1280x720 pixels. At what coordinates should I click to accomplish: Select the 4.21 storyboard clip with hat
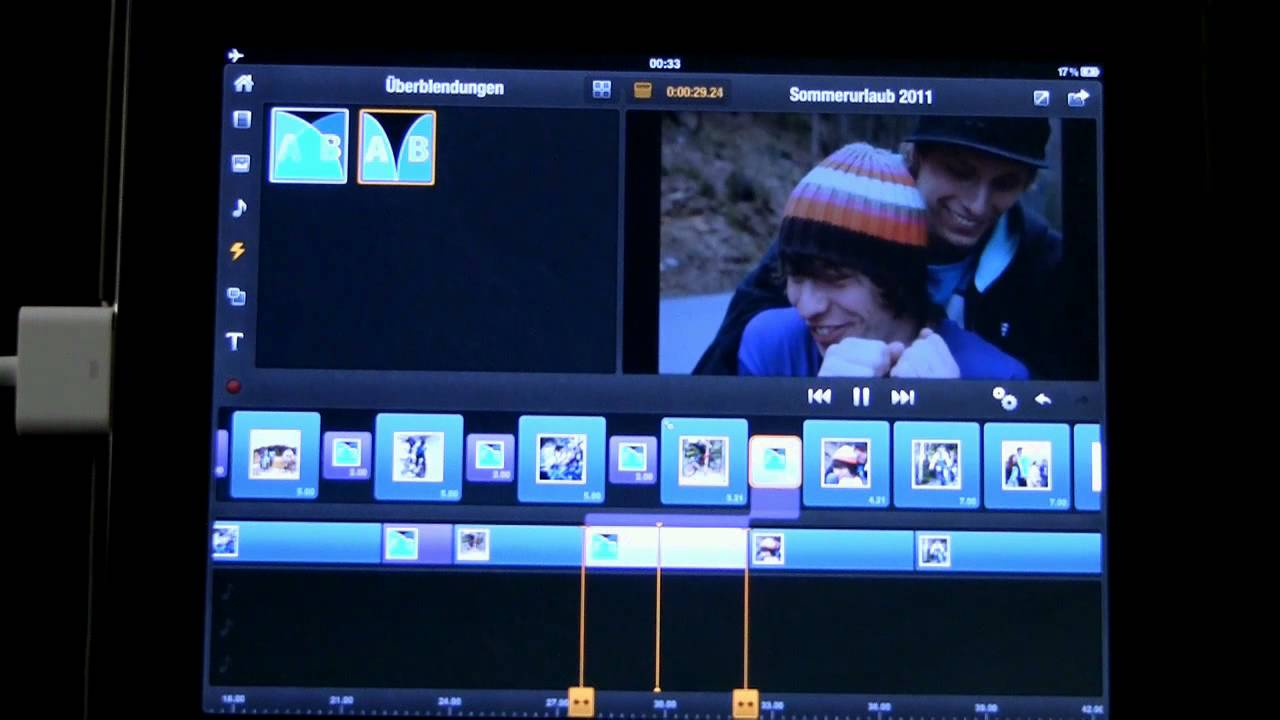846,464
